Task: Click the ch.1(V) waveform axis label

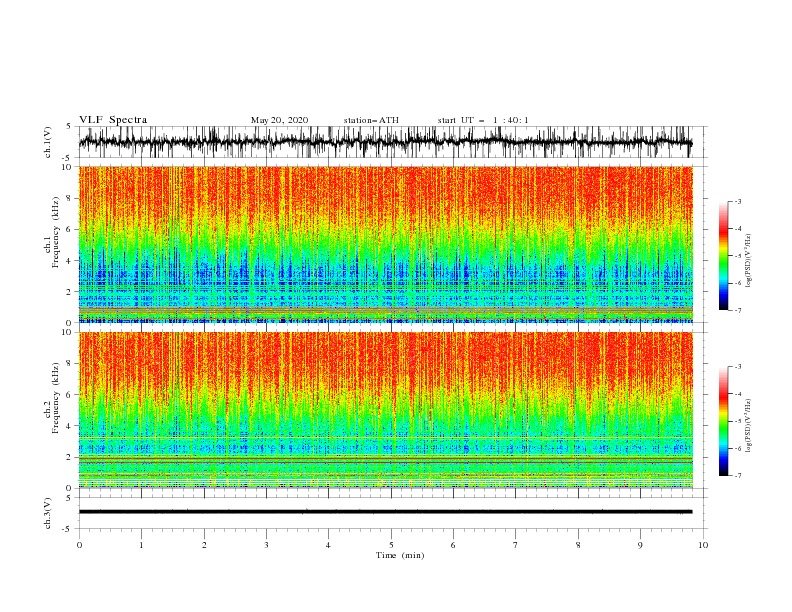Action: 48,142
